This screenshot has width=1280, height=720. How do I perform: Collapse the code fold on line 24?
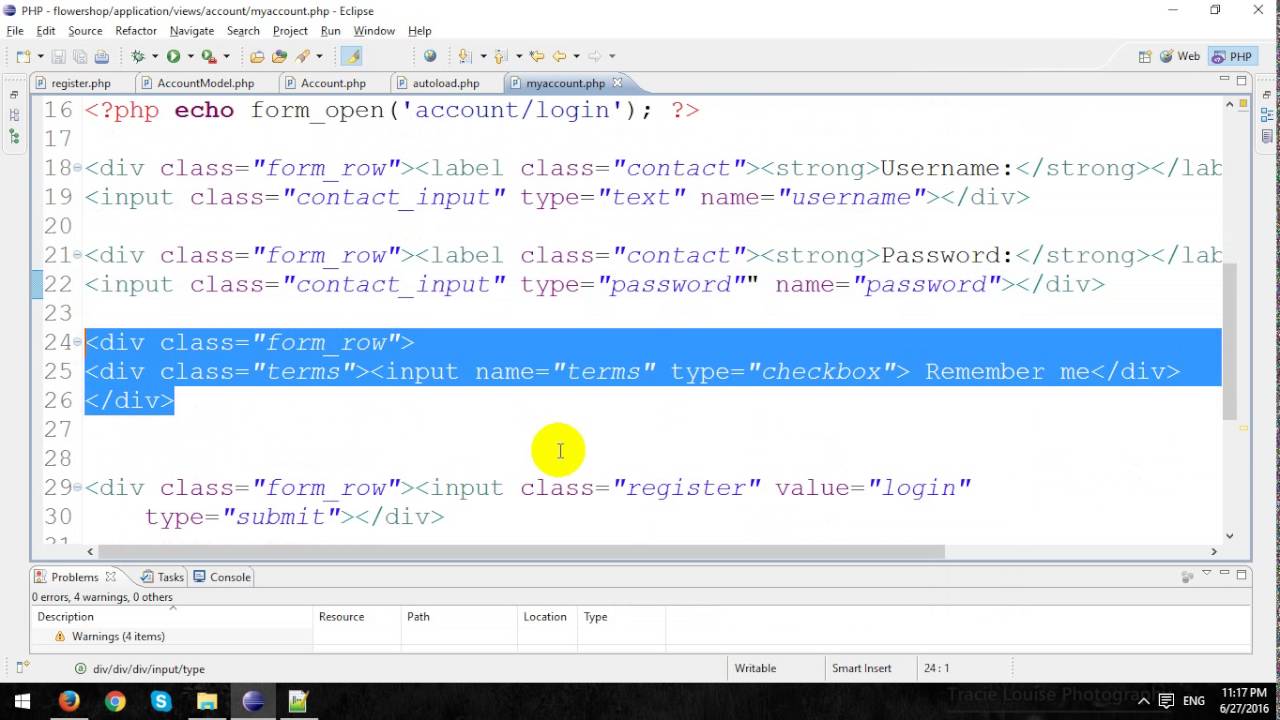[x=78, y=343]
